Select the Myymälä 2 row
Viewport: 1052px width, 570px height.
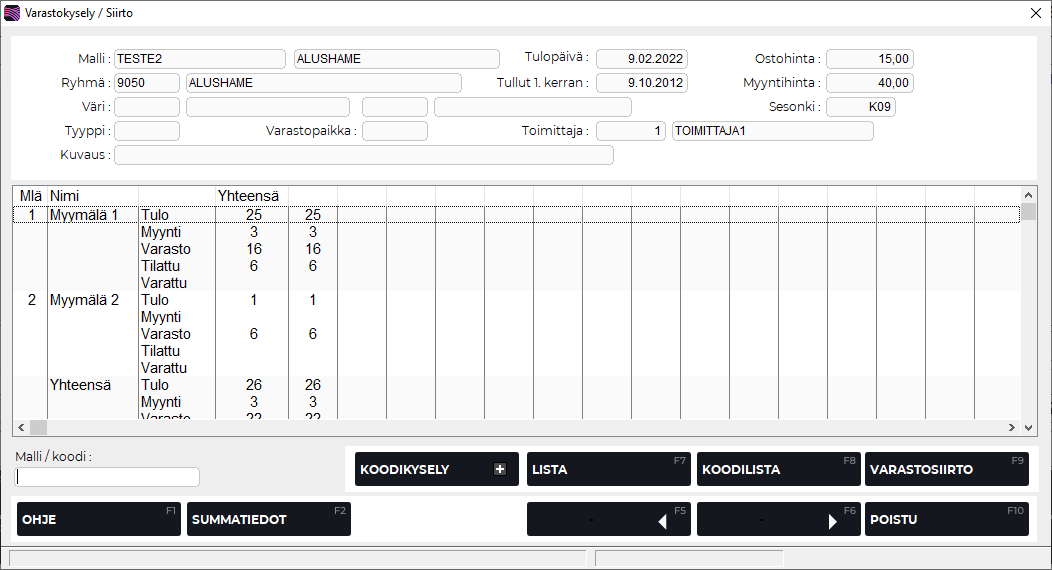[84, 300]
